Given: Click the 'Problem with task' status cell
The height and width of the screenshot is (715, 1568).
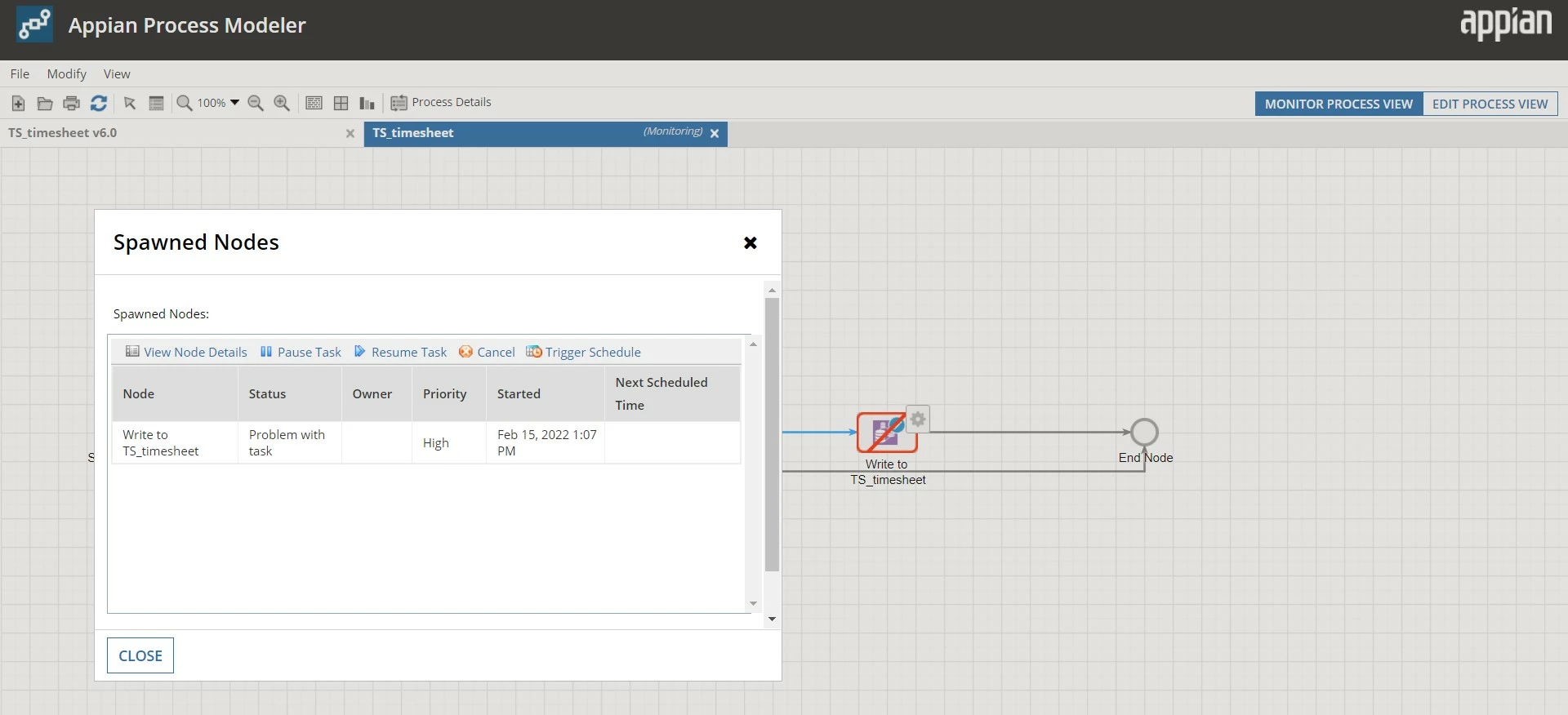Looking at the screenshot, I should point(290,442).
